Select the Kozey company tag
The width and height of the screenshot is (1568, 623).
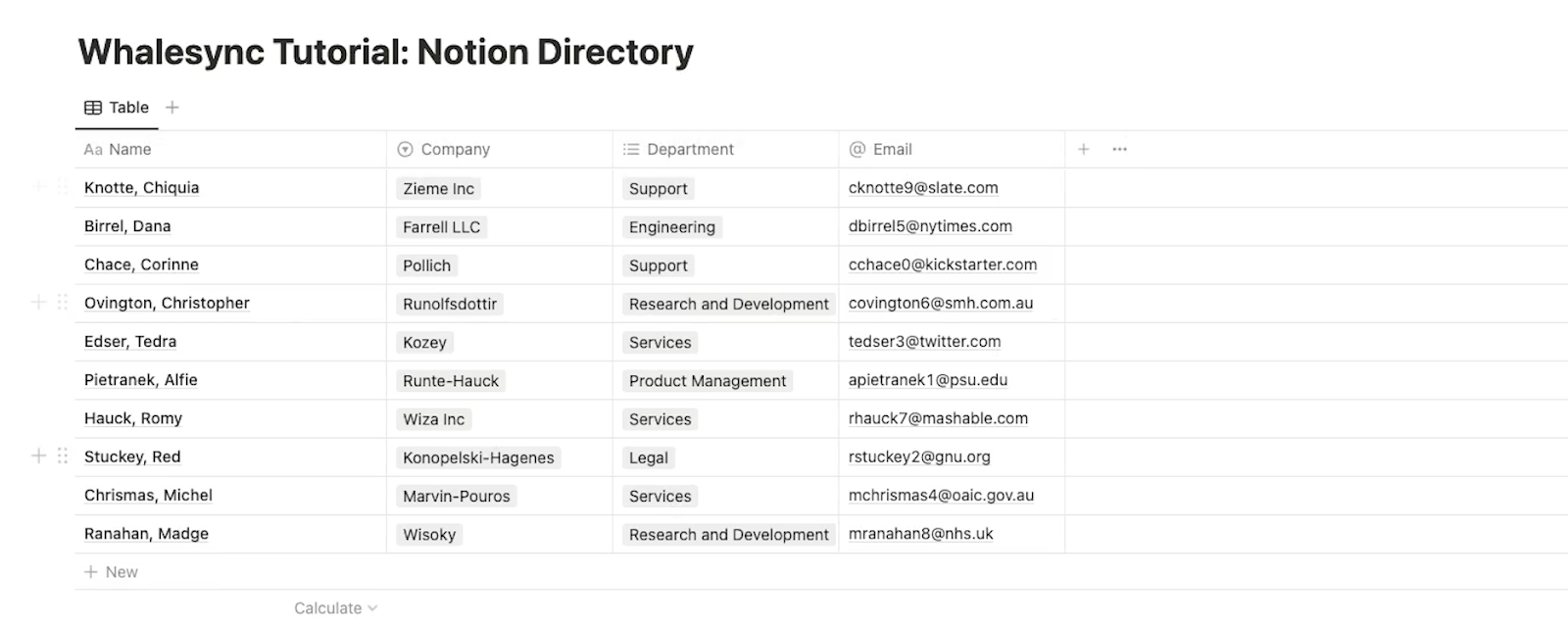pos(424,343)
